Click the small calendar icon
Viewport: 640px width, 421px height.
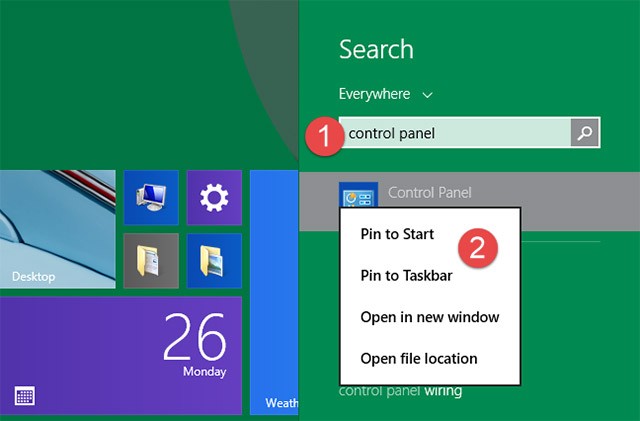point(25,396)
